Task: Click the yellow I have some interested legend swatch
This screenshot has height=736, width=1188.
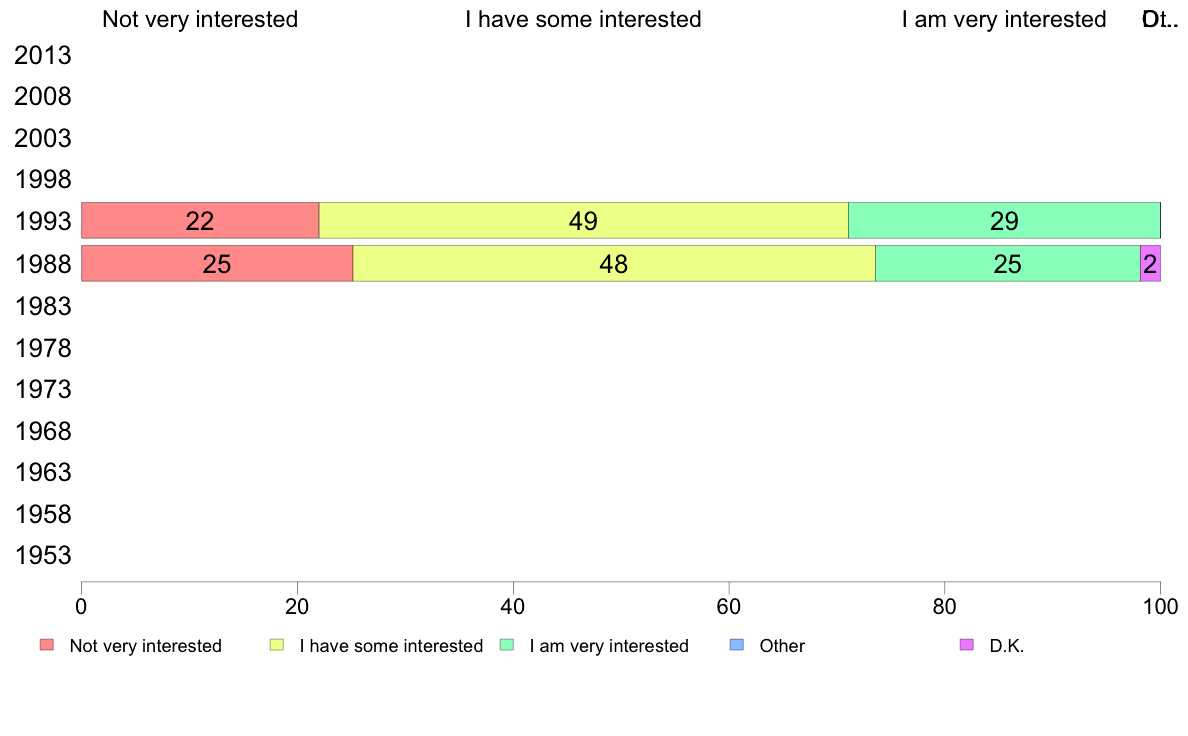Action: tap(277, 645)
